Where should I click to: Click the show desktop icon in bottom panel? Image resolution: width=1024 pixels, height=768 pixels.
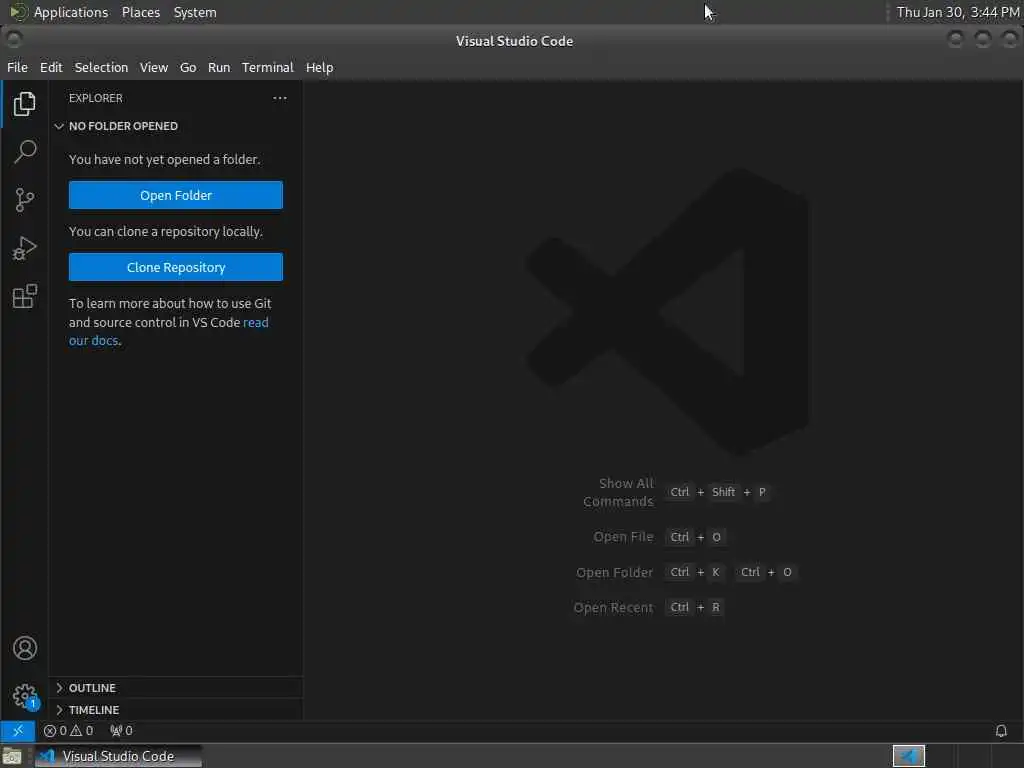pos(12,756)
